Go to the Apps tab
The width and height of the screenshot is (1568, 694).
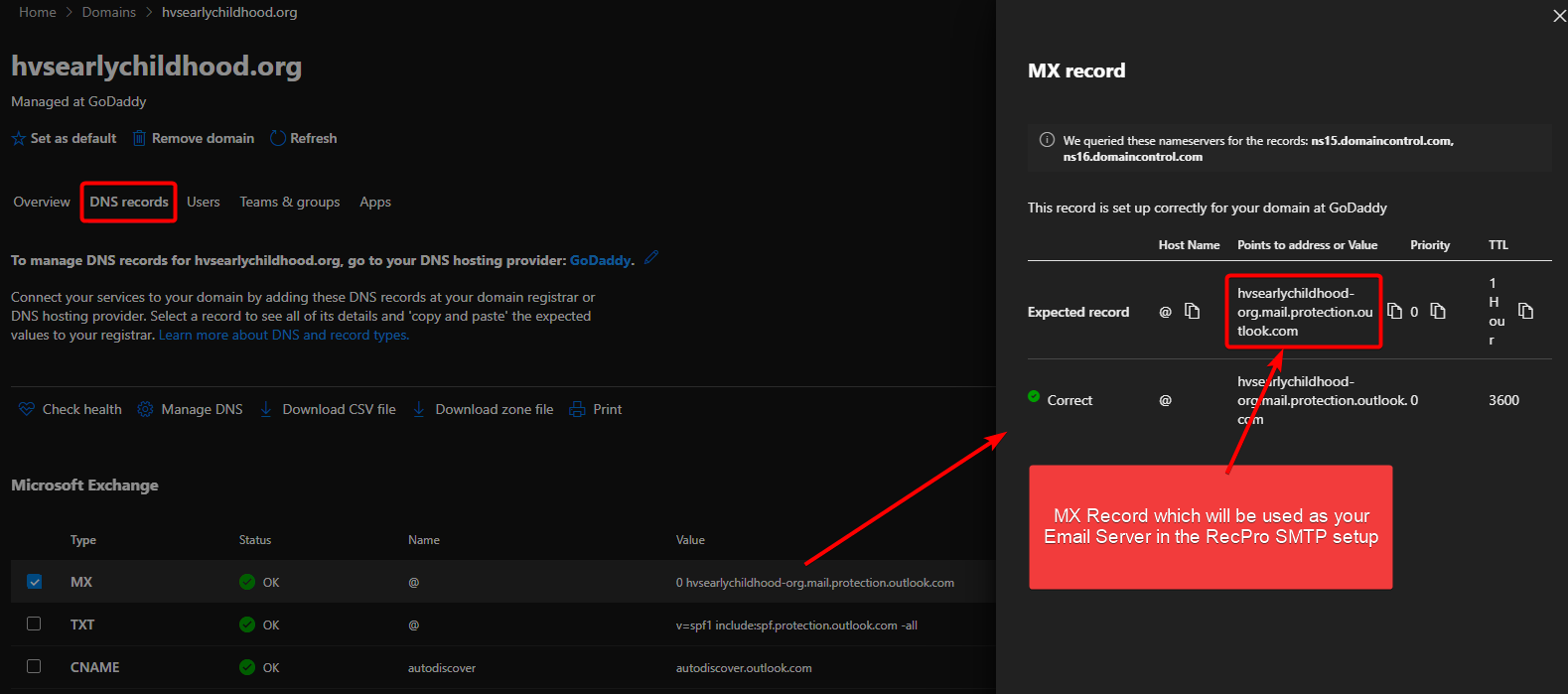375,202
